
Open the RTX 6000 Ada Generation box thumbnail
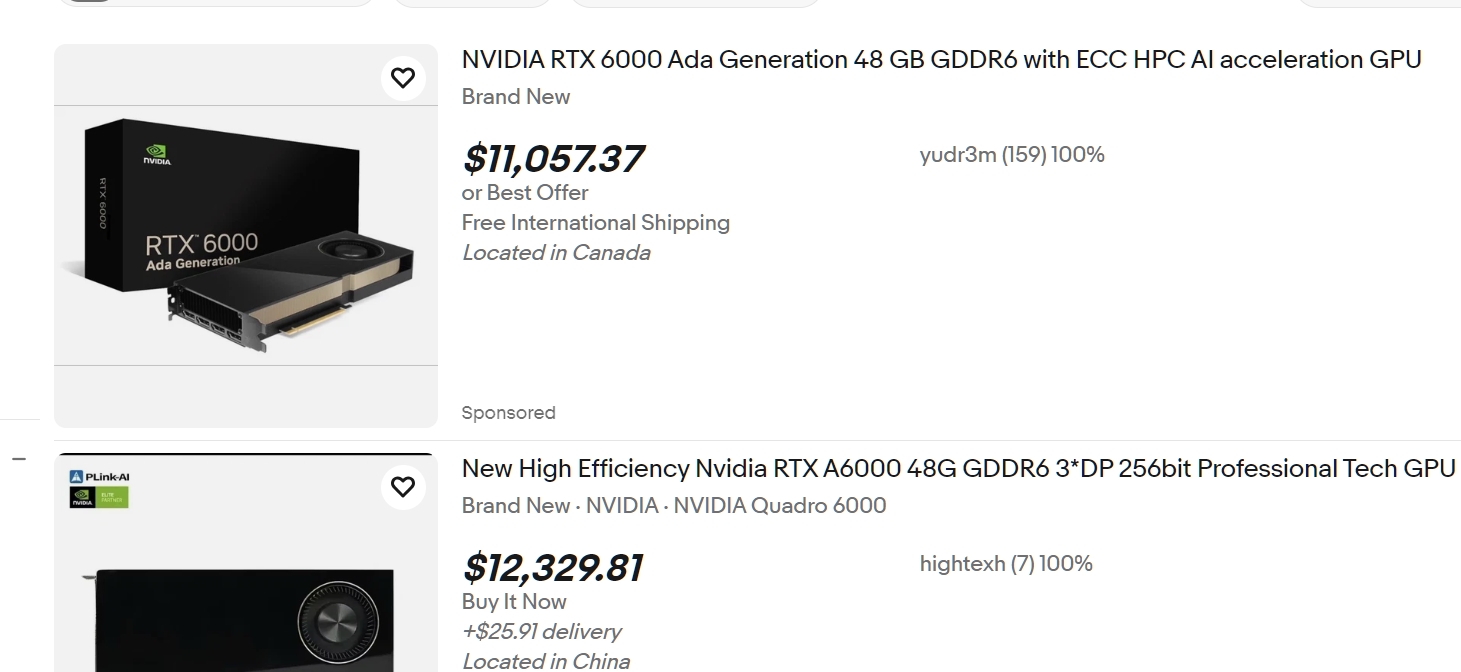click(245, 236)
